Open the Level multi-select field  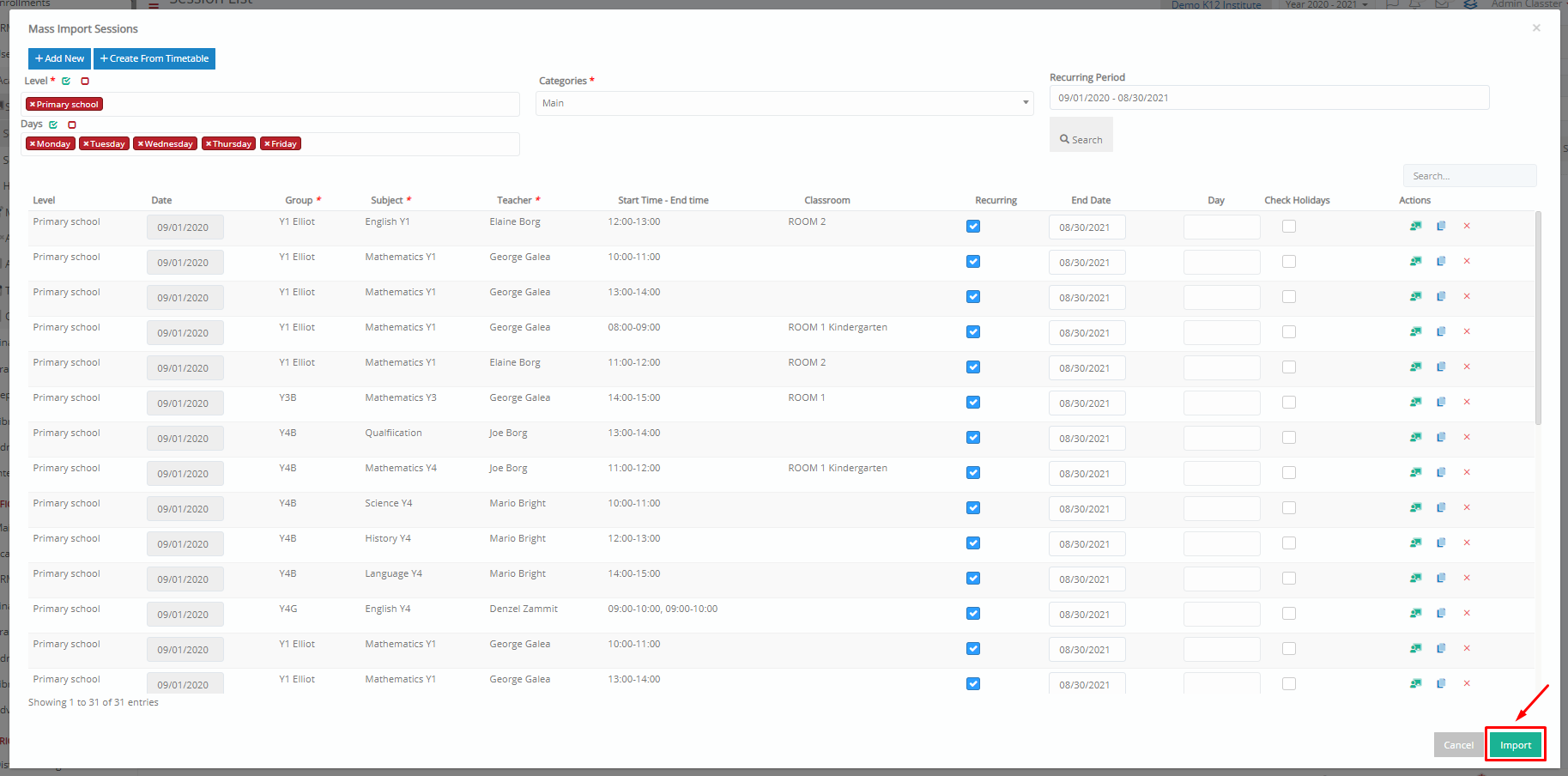click(x=270, y=104)
